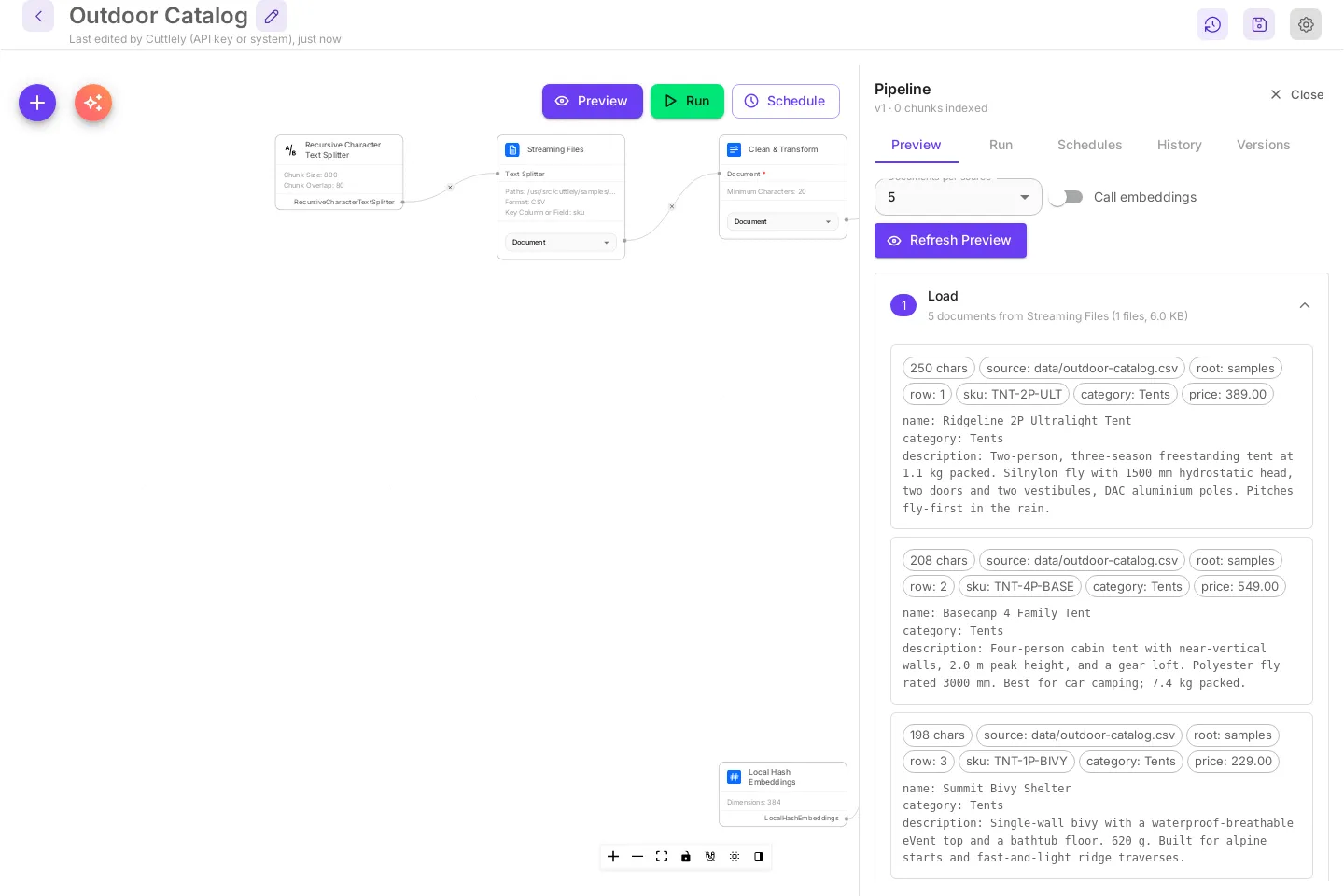1344x896 pixels.
Task: Click 'name: Ridgeline 2P Ultralight Tent' text
Action: tap(1016, 421)
